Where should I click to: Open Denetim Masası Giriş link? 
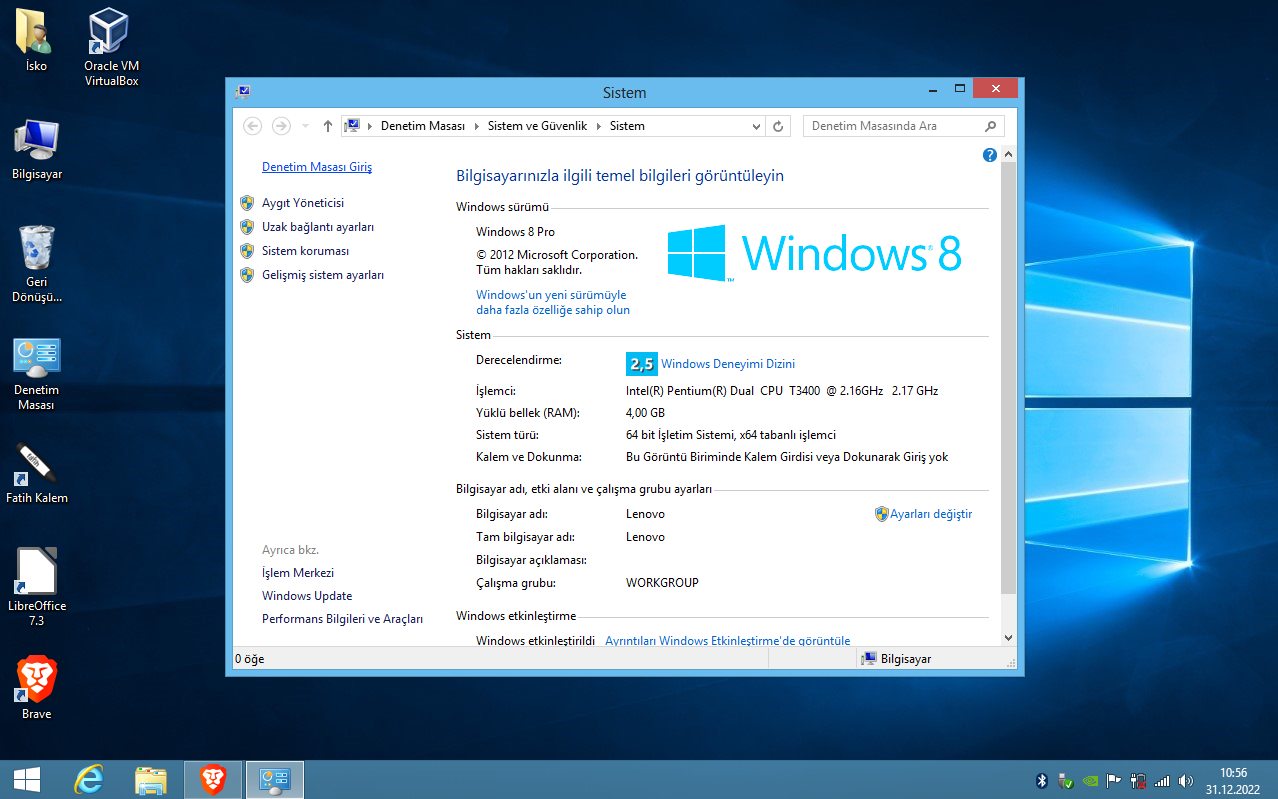pos(317,167)
